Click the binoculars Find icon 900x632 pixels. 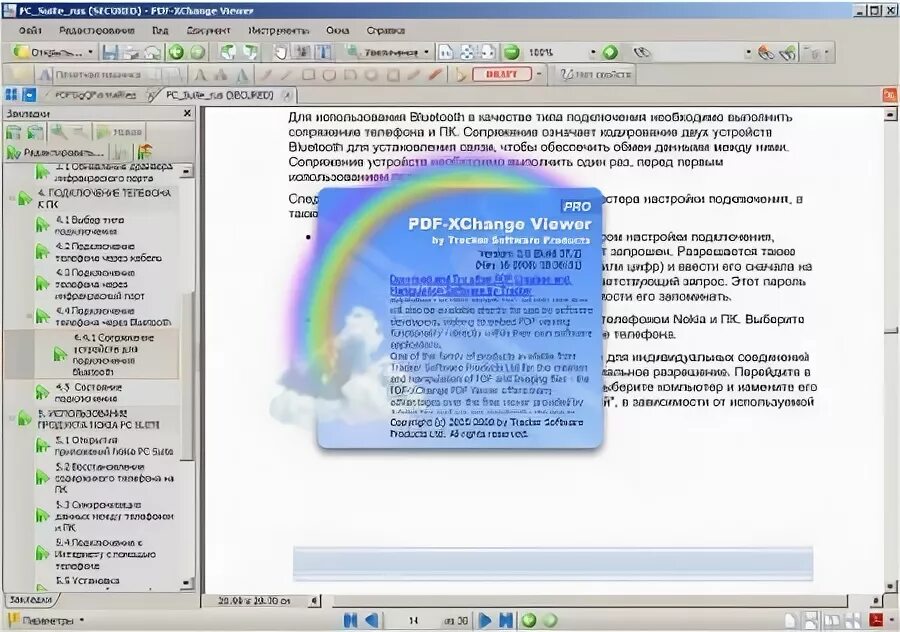coord(642,53)
